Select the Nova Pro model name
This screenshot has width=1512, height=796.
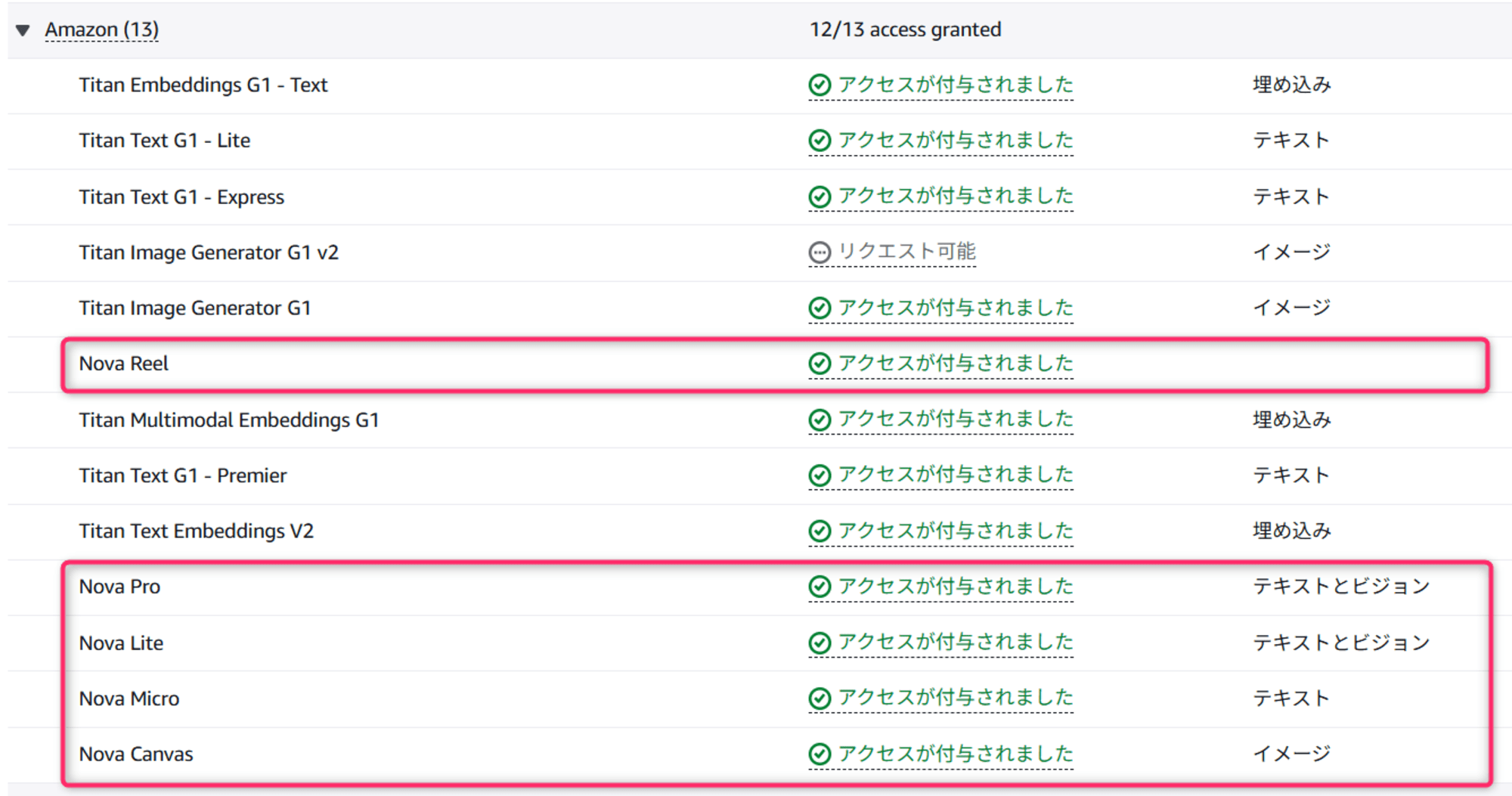coord(119,587)
